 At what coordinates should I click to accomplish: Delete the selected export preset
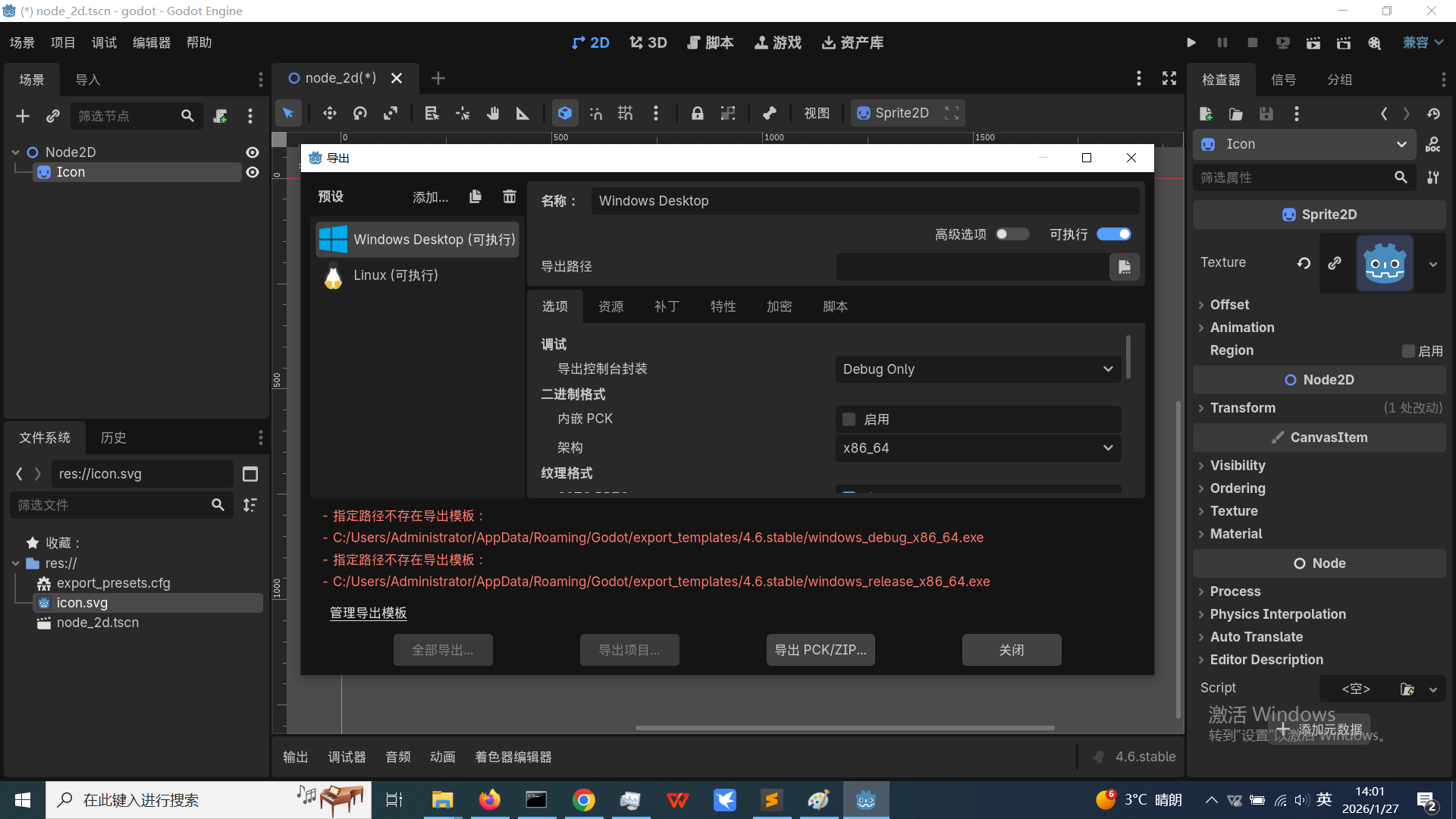[510, 197]
